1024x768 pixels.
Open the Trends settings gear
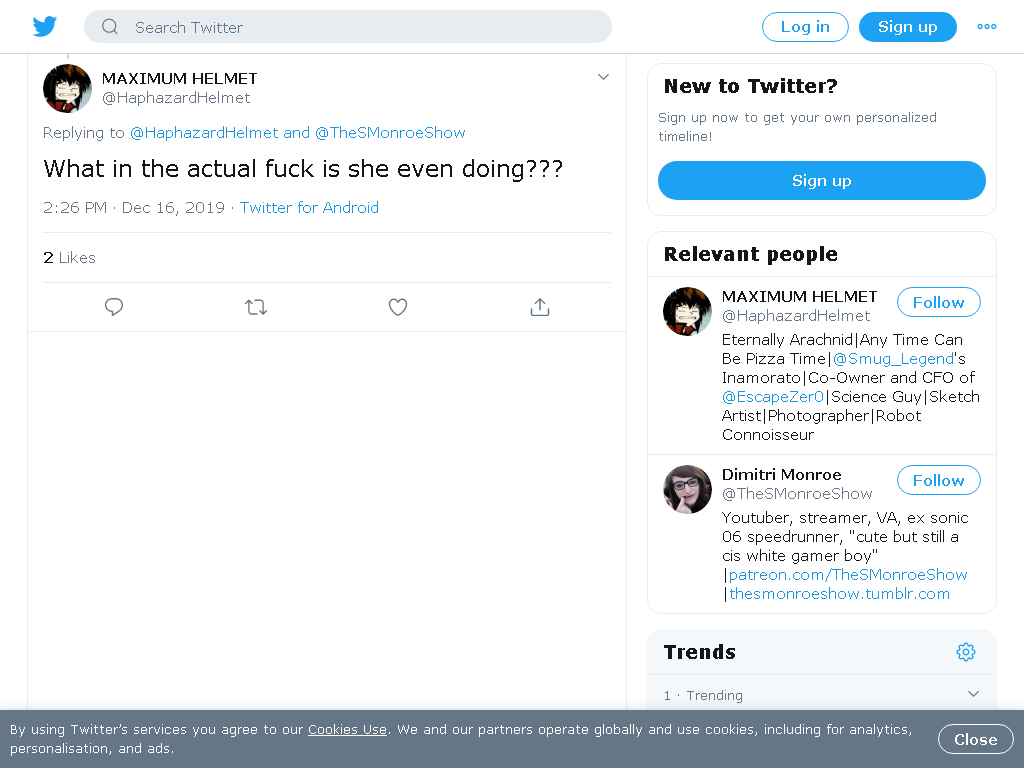966,652
